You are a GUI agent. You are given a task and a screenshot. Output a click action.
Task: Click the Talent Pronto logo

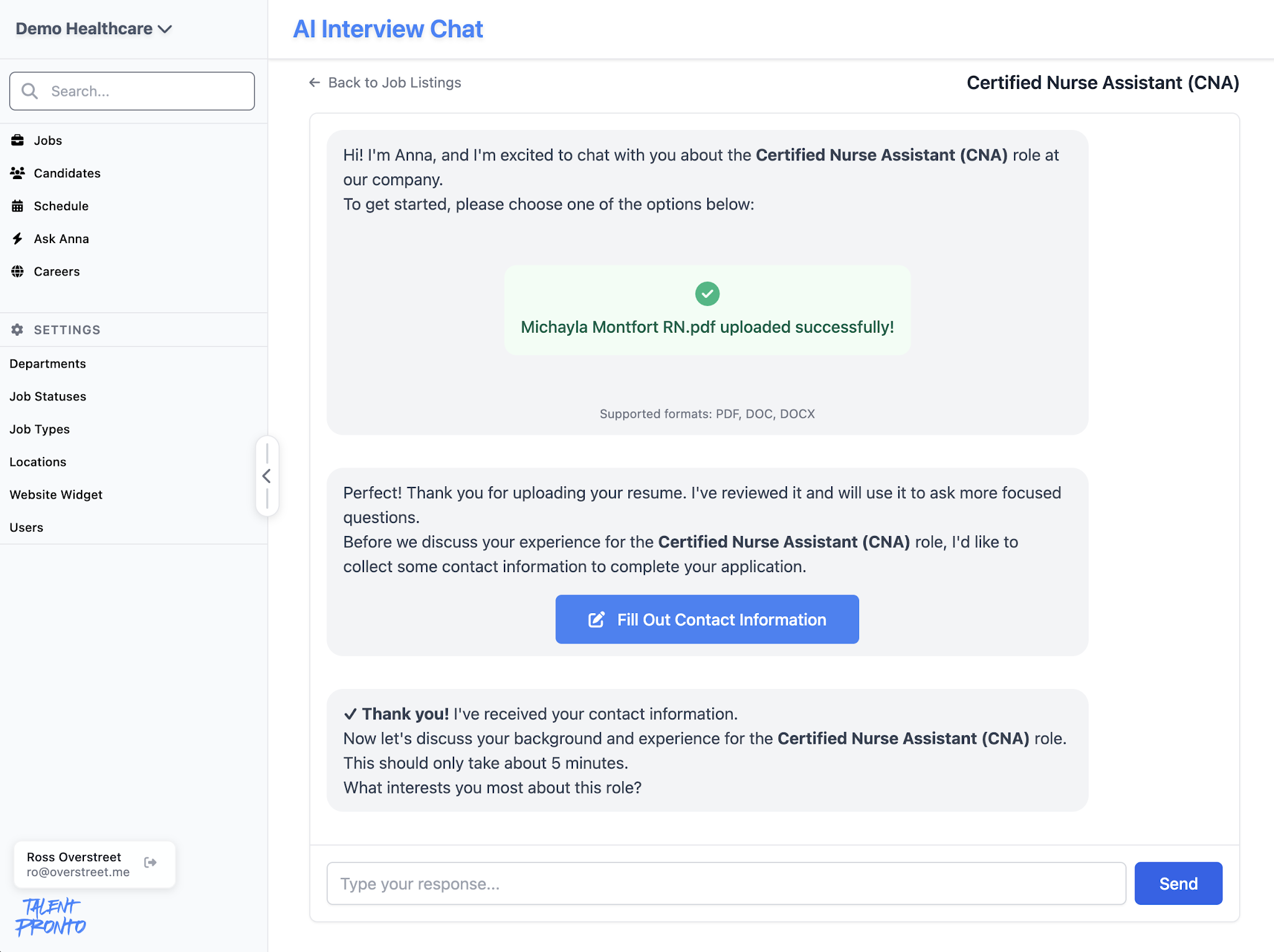pos(50,917)
